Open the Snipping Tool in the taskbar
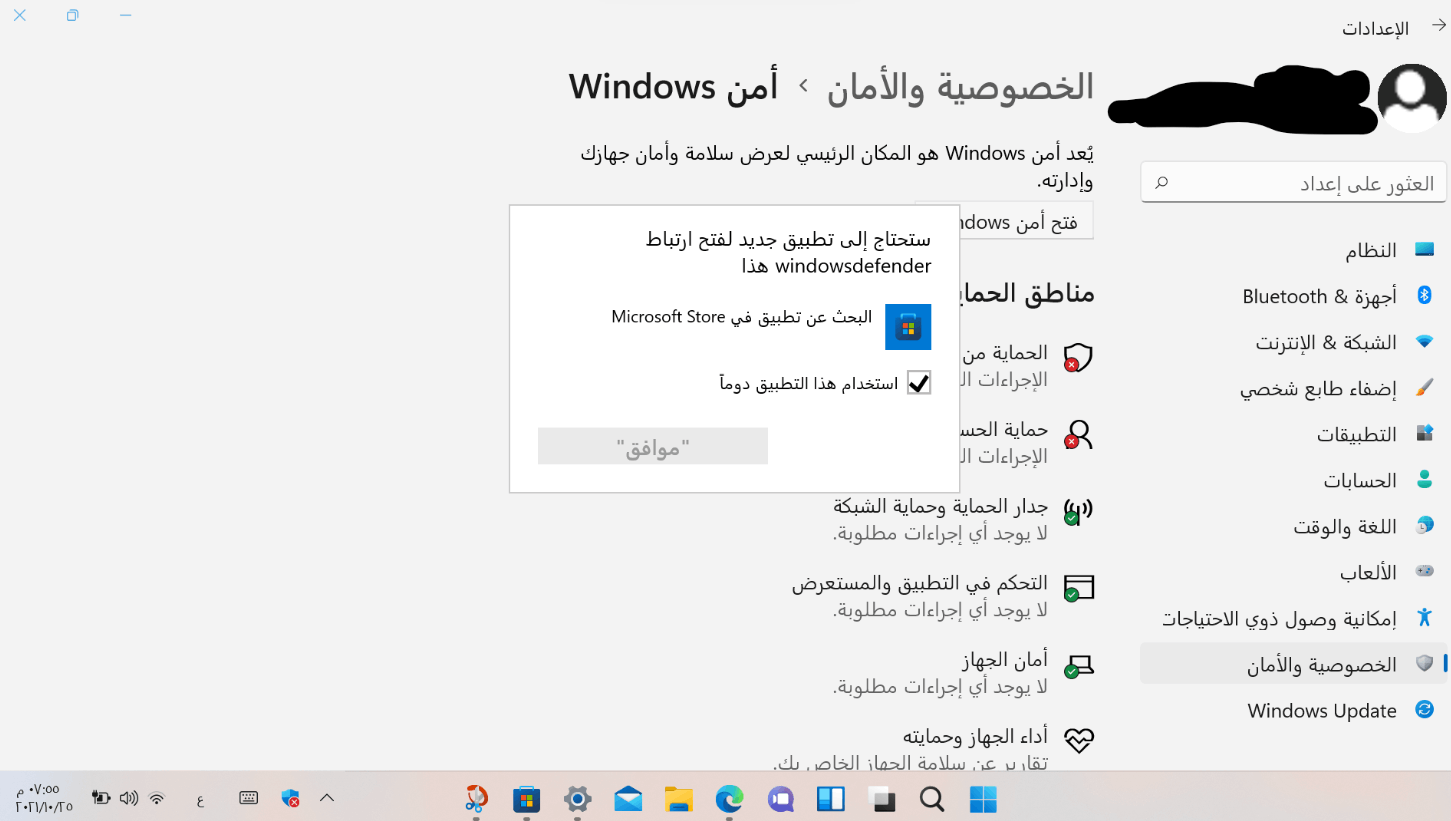This screenshot has width=1451, height=821. pos(476,798)
